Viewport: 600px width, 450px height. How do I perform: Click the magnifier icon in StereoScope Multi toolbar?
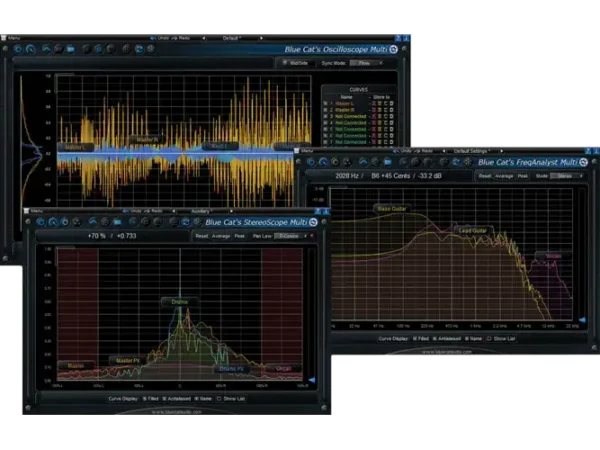coord(53,222)
